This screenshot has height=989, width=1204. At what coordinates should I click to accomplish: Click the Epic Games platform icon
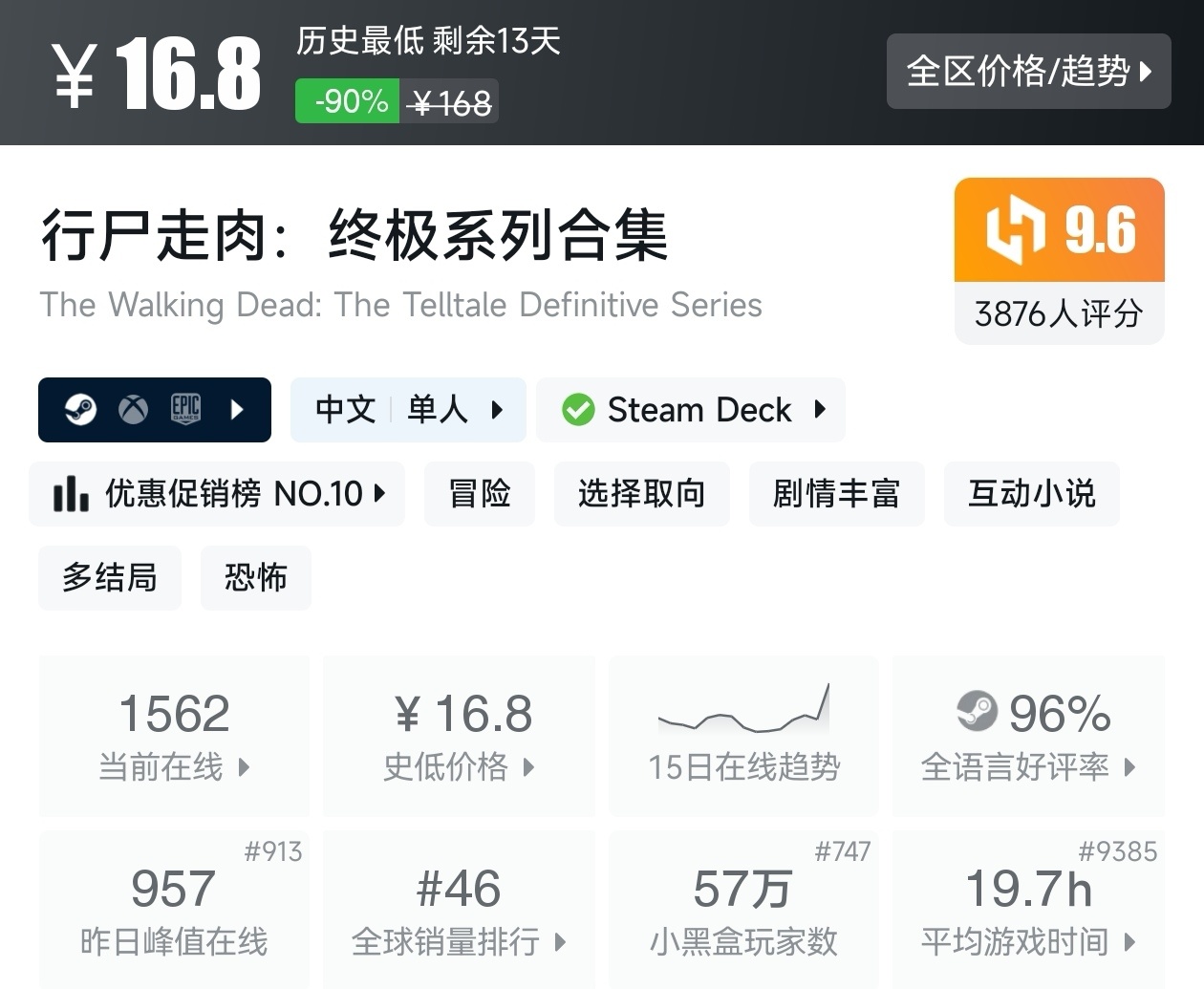click(185, 410)
